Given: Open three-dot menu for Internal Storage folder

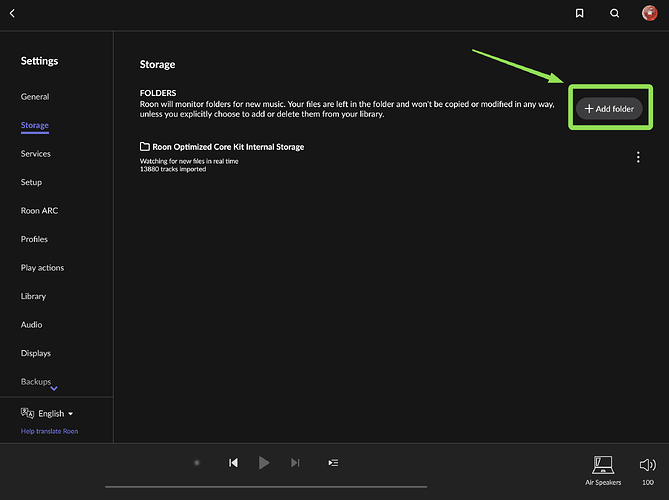Looking at the screenshot, I should [x=638, y=157].
